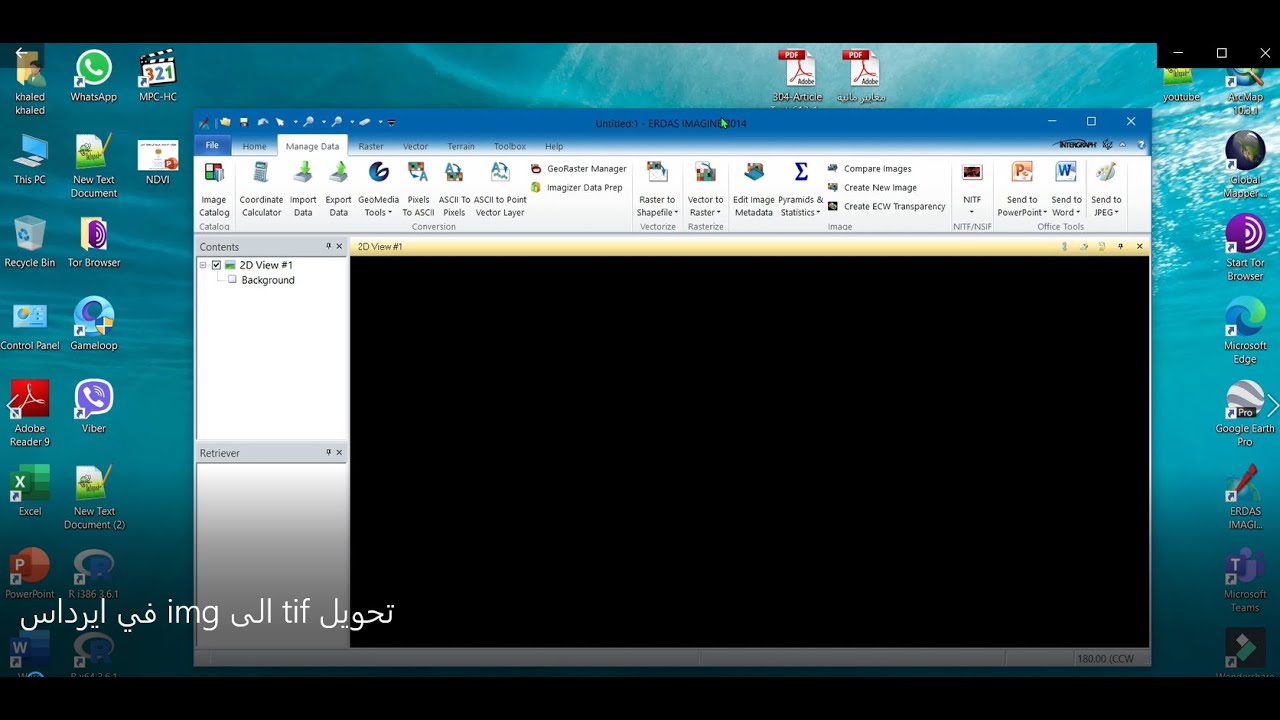Screen dimensions: 1280x720
Task: Expand the Pyramids & Statistics dropdown
Action: click(x=800, y=189)
